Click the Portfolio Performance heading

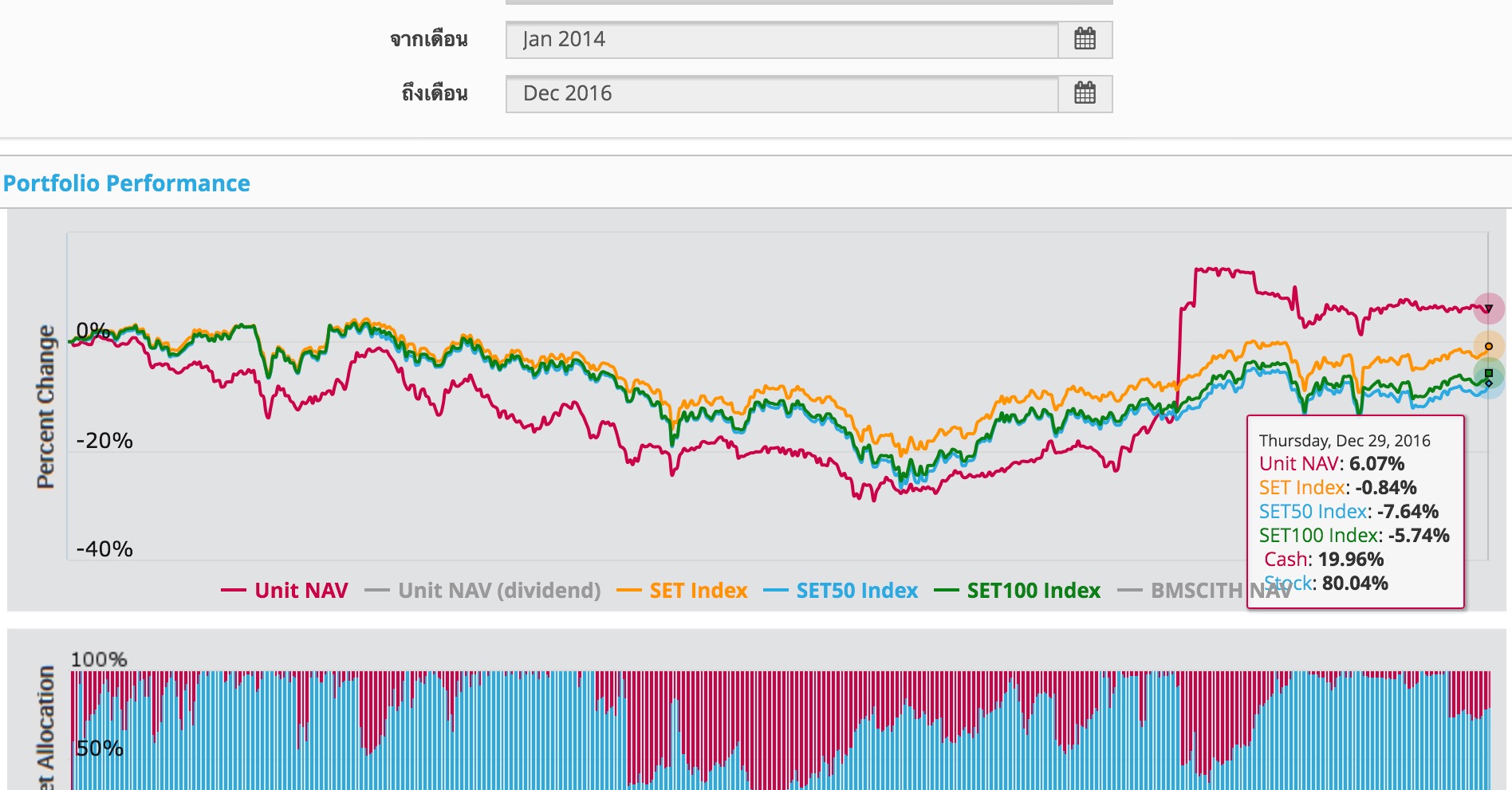(127, 183)
